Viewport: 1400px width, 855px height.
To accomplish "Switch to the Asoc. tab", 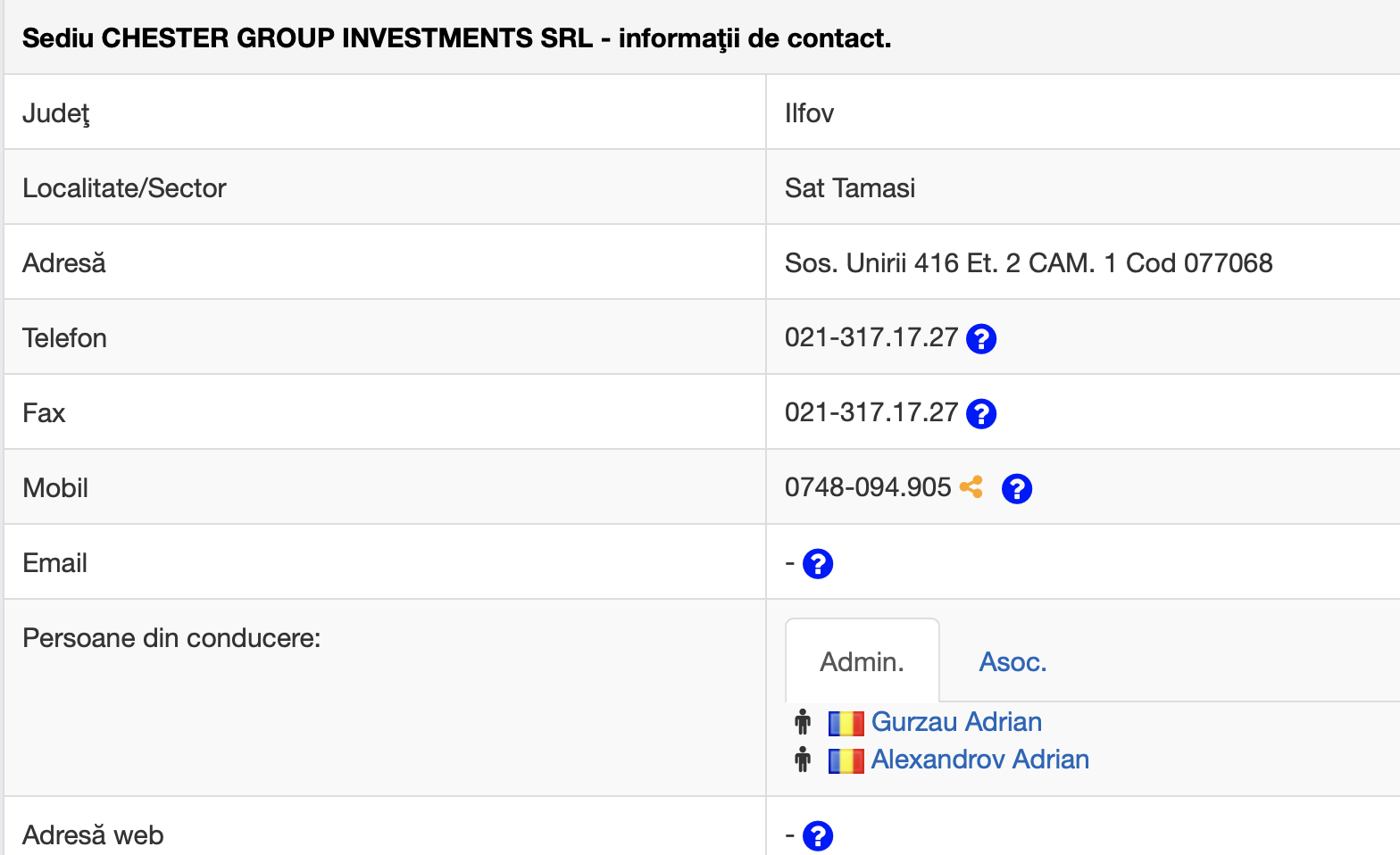I will pyautogui.click(x=1012, y=662).
